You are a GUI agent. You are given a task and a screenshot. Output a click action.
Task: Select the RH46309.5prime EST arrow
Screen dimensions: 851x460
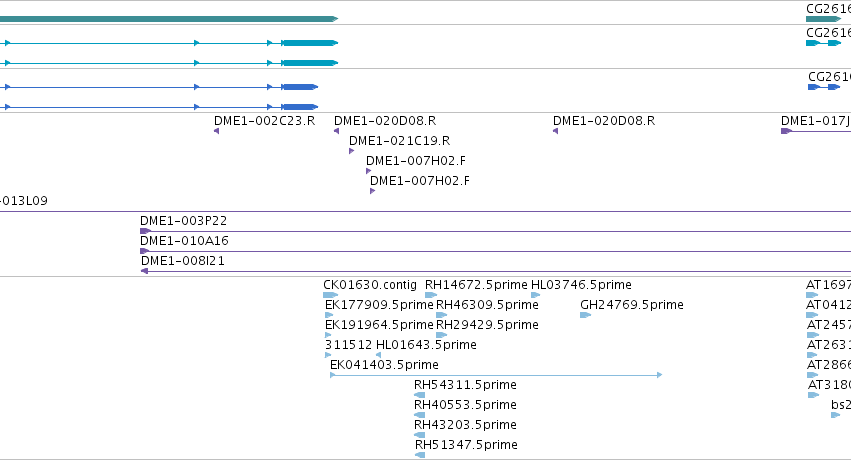point(442,315)
